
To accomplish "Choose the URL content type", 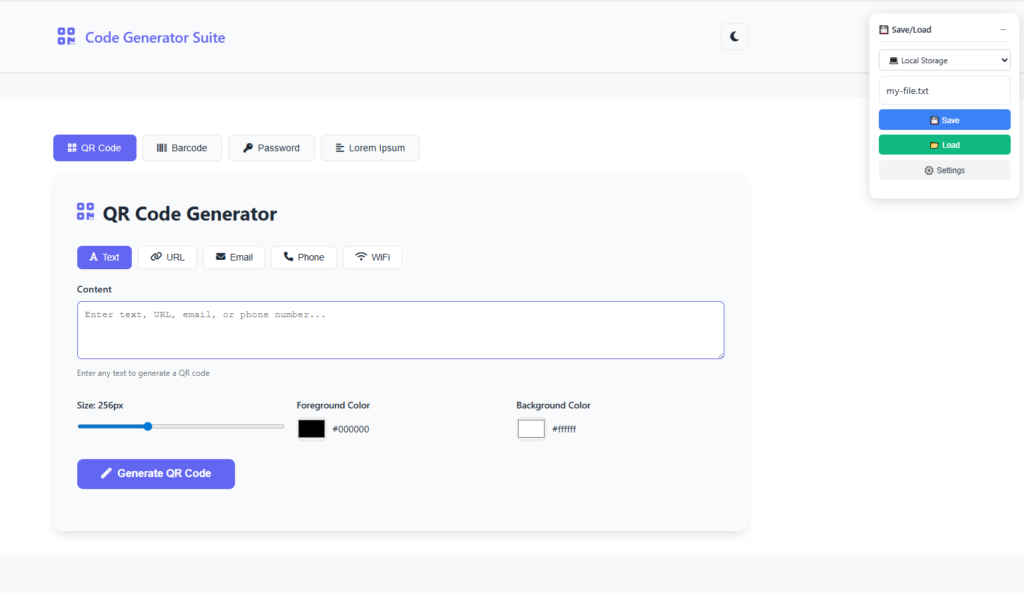I will 167,257.
